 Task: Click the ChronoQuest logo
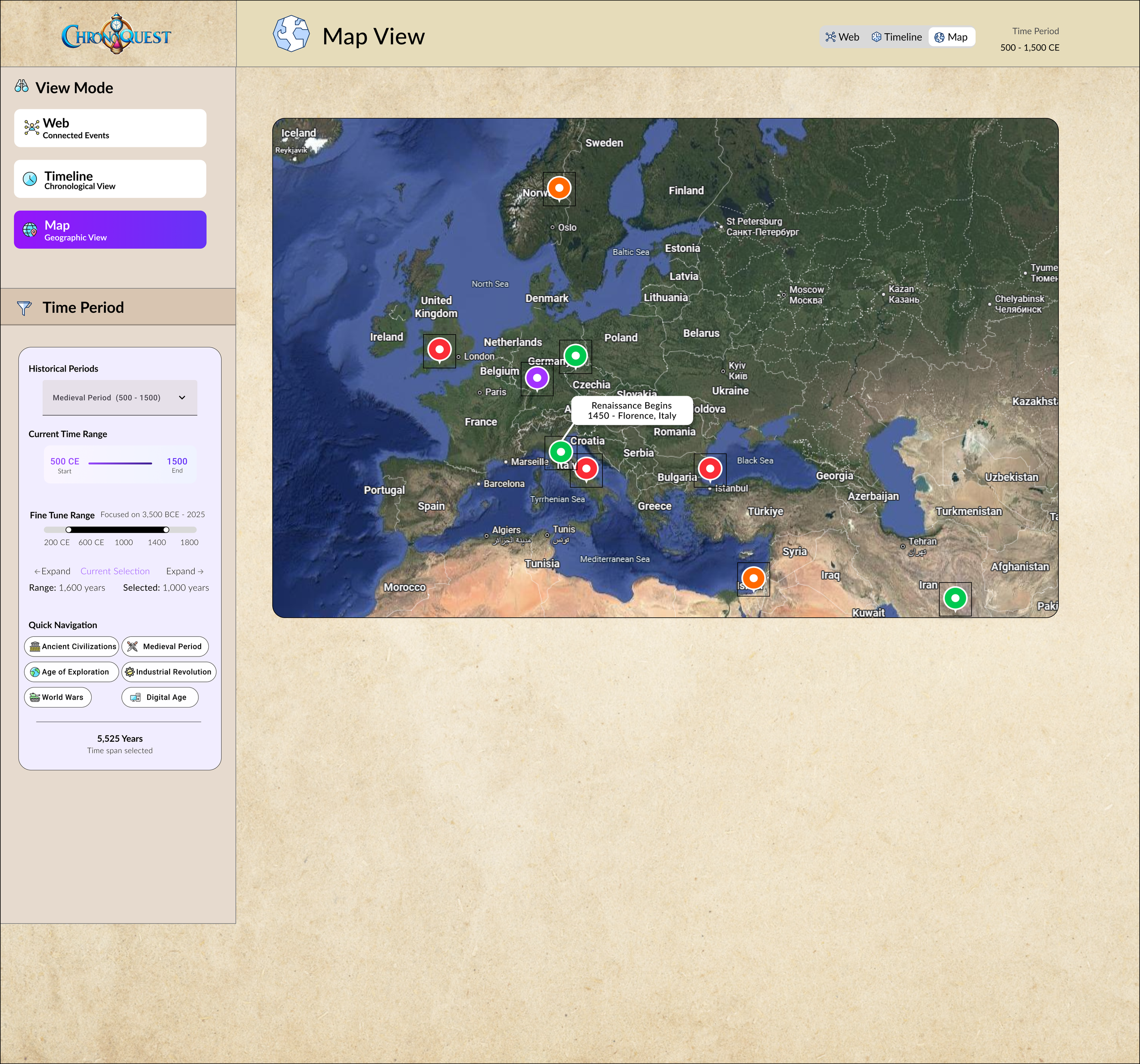[116, 34]
